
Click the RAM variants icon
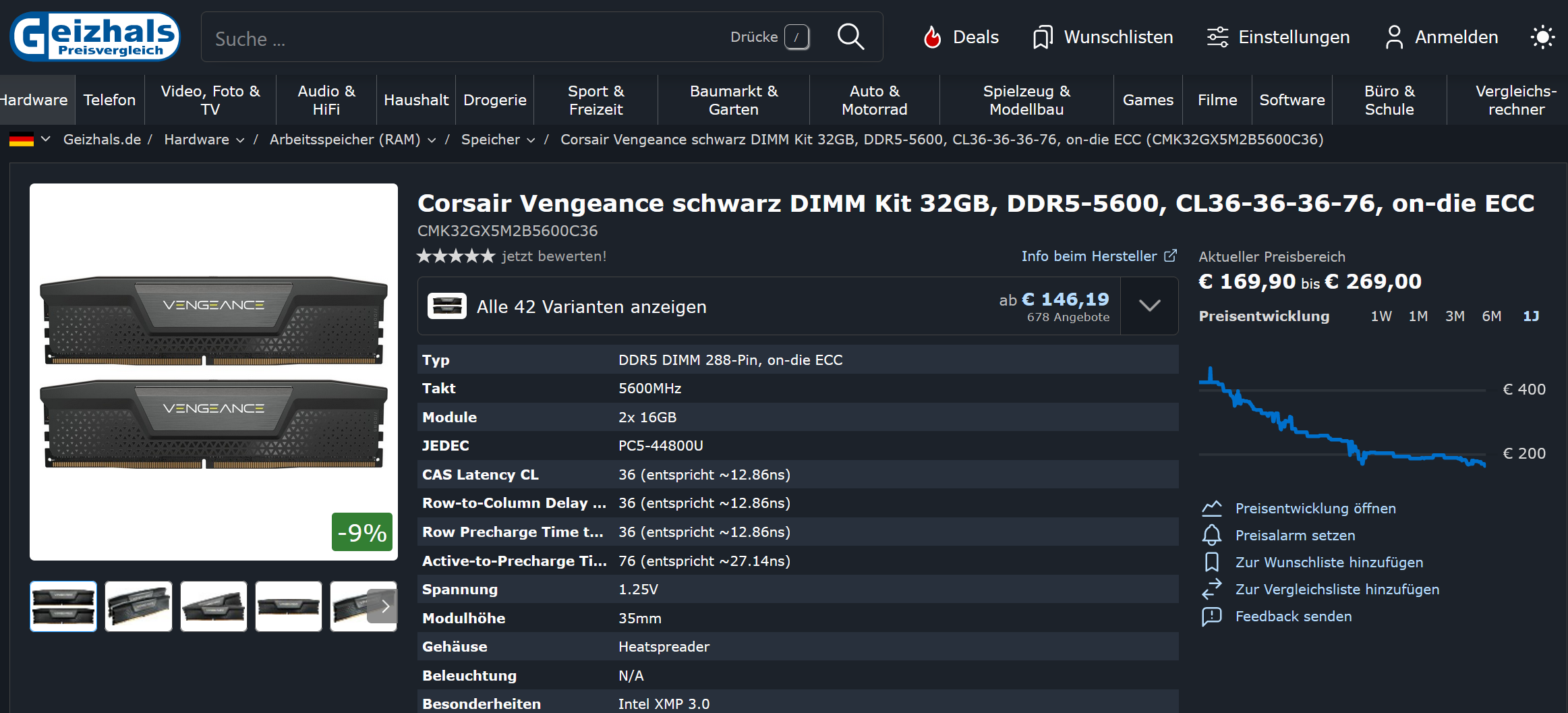click(446, 306)
